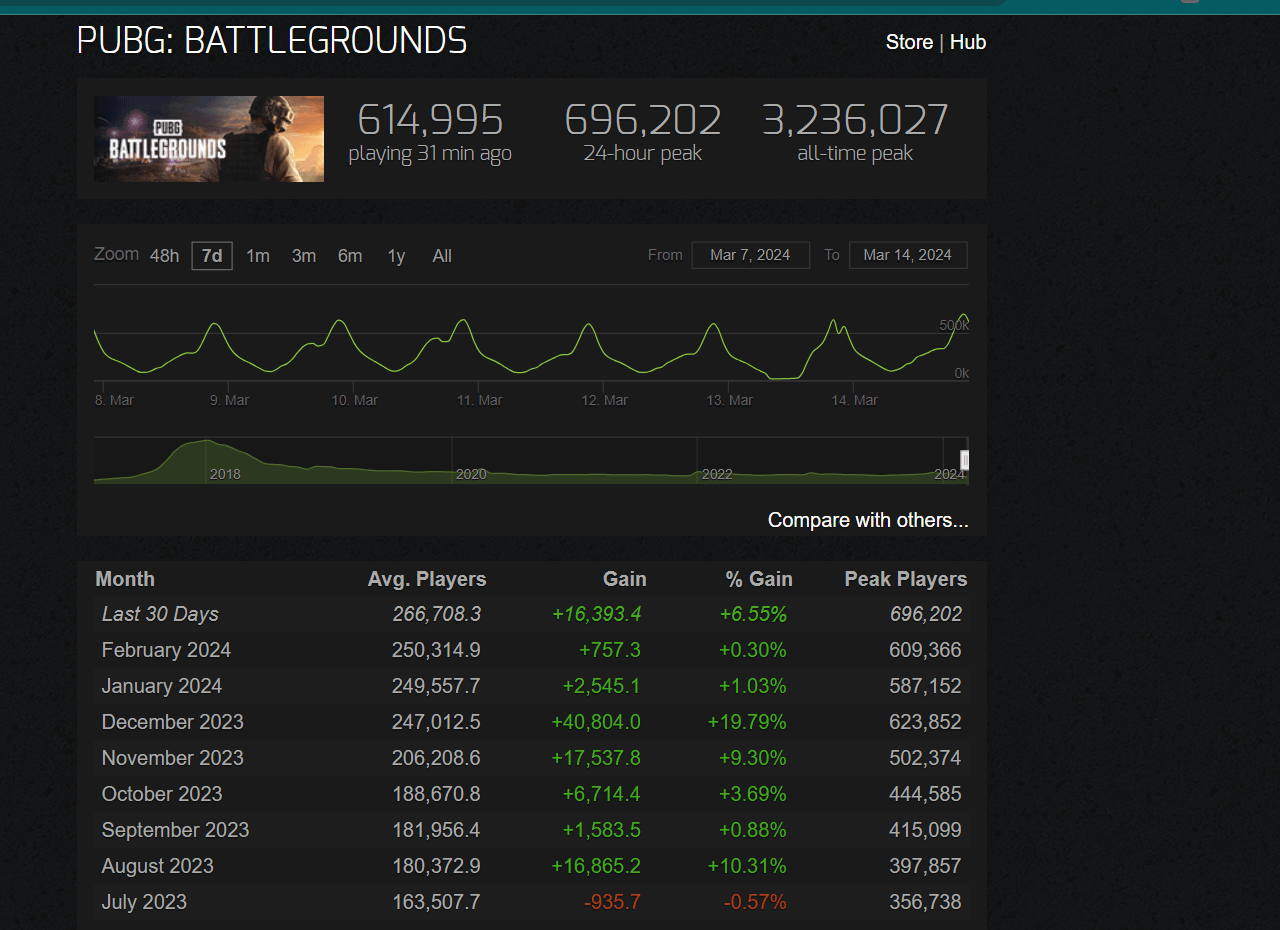Select the 7d zoom range
Viewport: 1280px width, 930px height.
coord(212,256)
